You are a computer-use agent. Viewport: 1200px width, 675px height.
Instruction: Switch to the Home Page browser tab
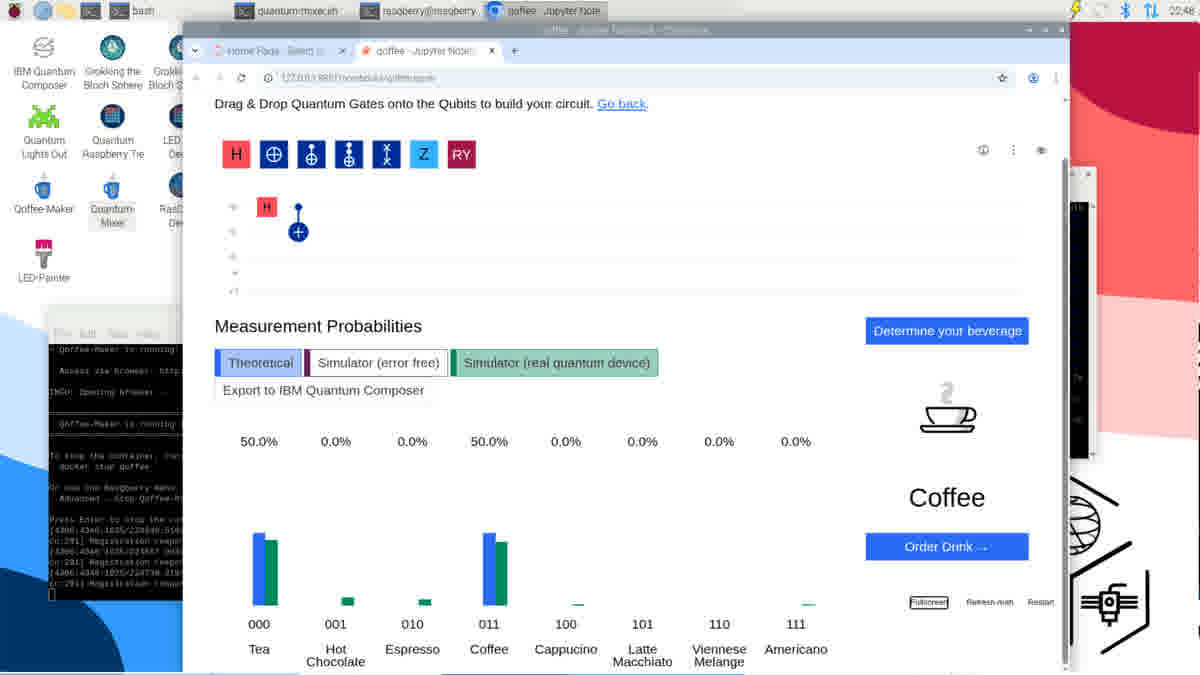click(279, 50)
